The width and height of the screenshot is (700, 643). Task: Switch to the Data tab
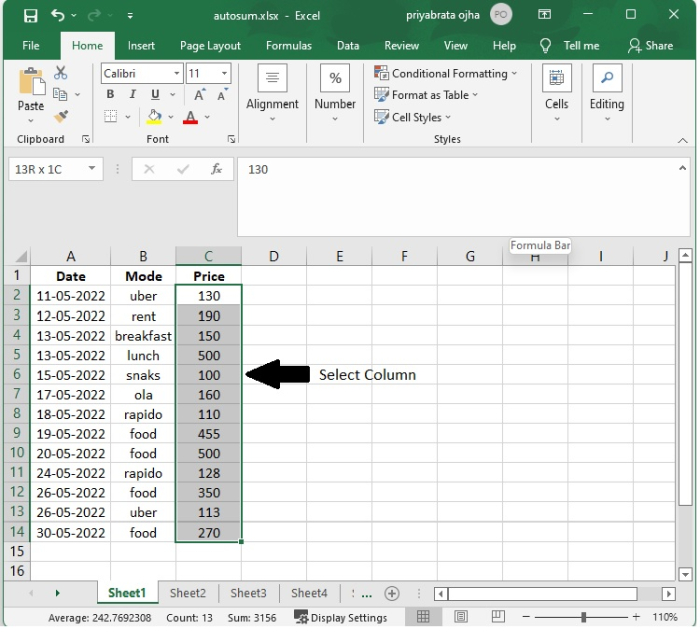click(348, 46)
